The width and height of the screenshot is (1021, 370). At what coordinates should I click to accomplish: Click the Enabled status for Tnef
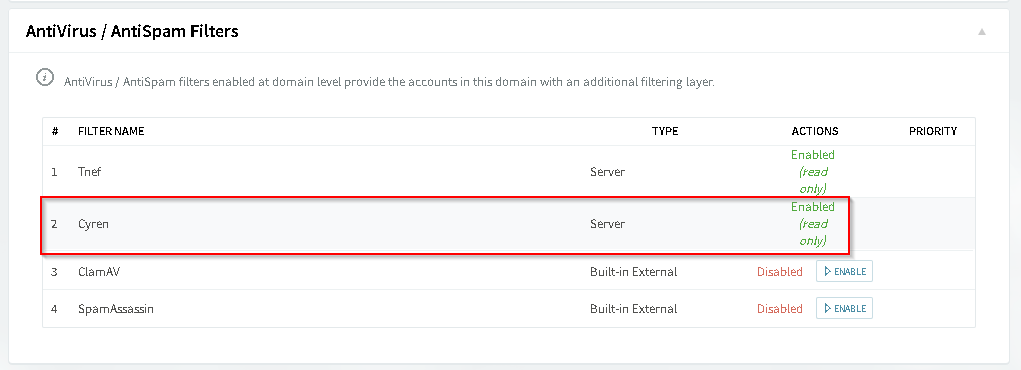pos(813,155)
